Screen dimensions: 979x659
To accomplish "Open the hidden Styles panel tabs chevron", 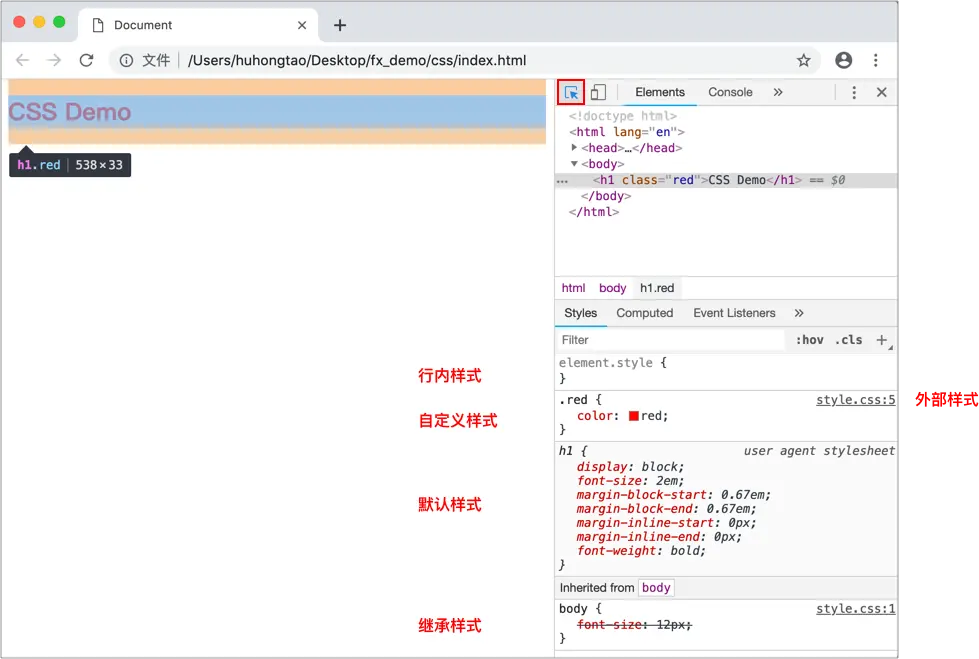I will [x=799, y=312].
